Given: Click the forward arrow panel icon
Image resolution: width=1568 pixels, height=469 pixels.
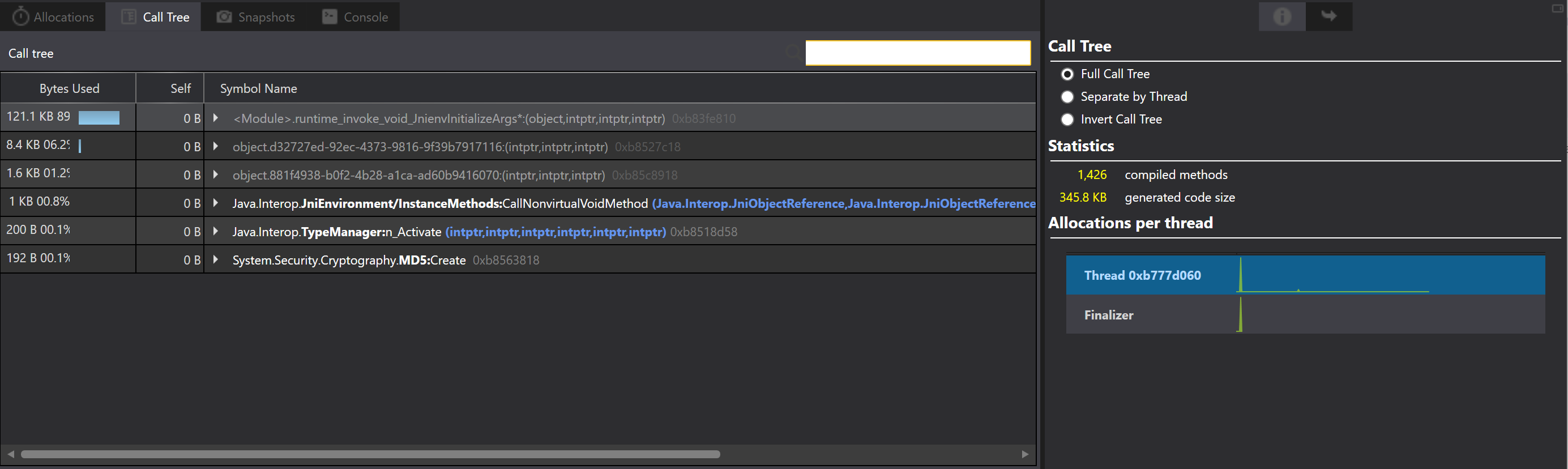Looking at the screenshot, I should [x=1329, y=16].
